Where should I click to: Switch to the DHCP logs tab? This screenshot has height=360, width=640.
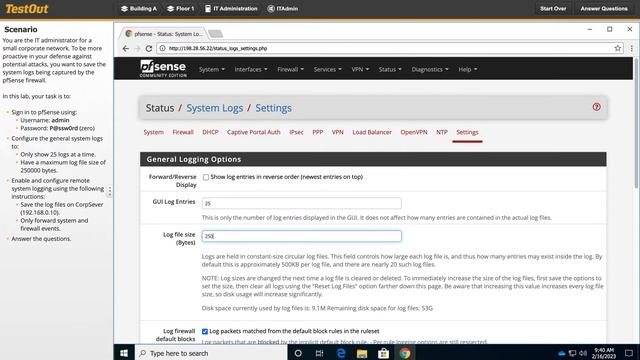[x=210, y=132]
